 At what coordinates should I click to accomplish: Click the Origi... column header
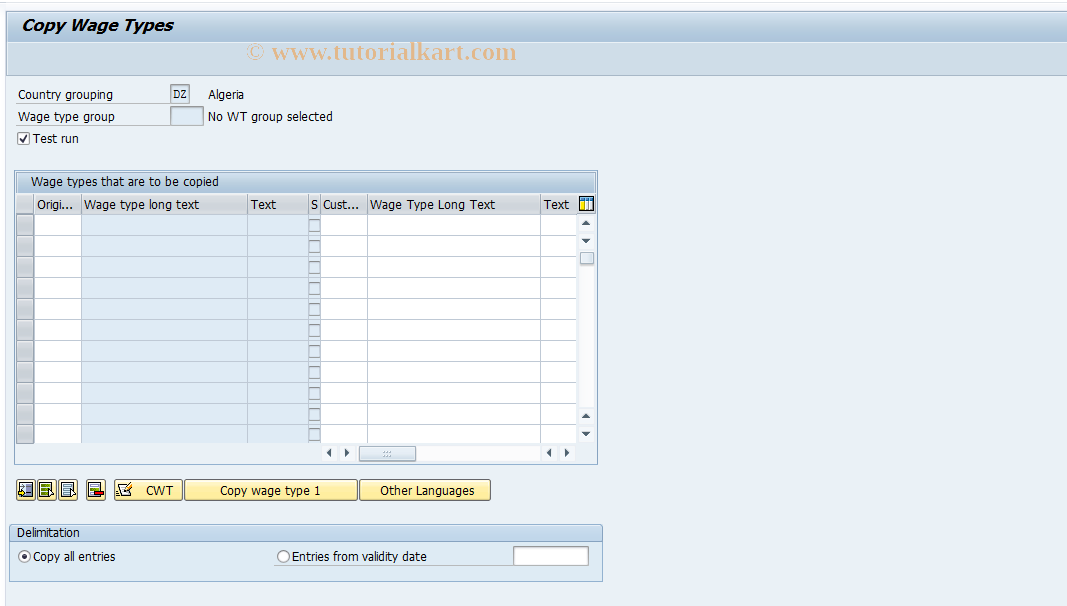[58, 204]
